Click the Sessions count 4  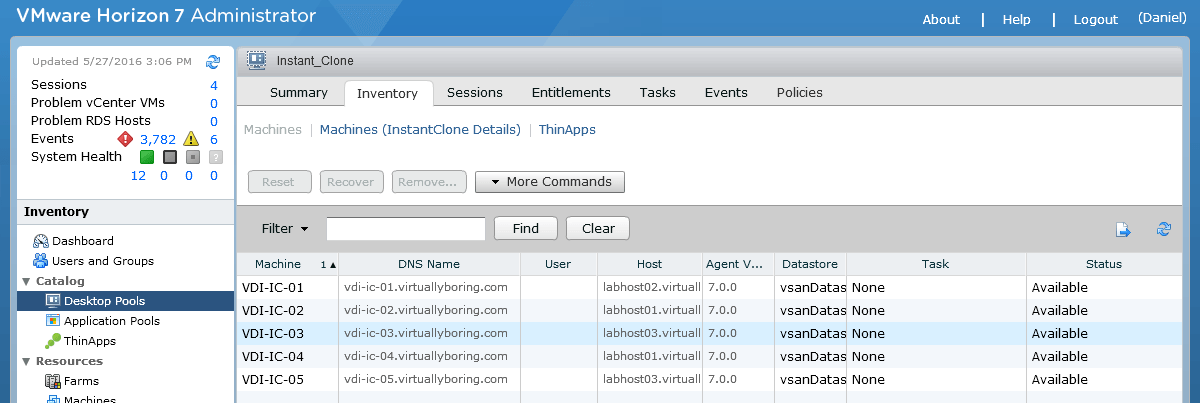click(x=214, y=85)
